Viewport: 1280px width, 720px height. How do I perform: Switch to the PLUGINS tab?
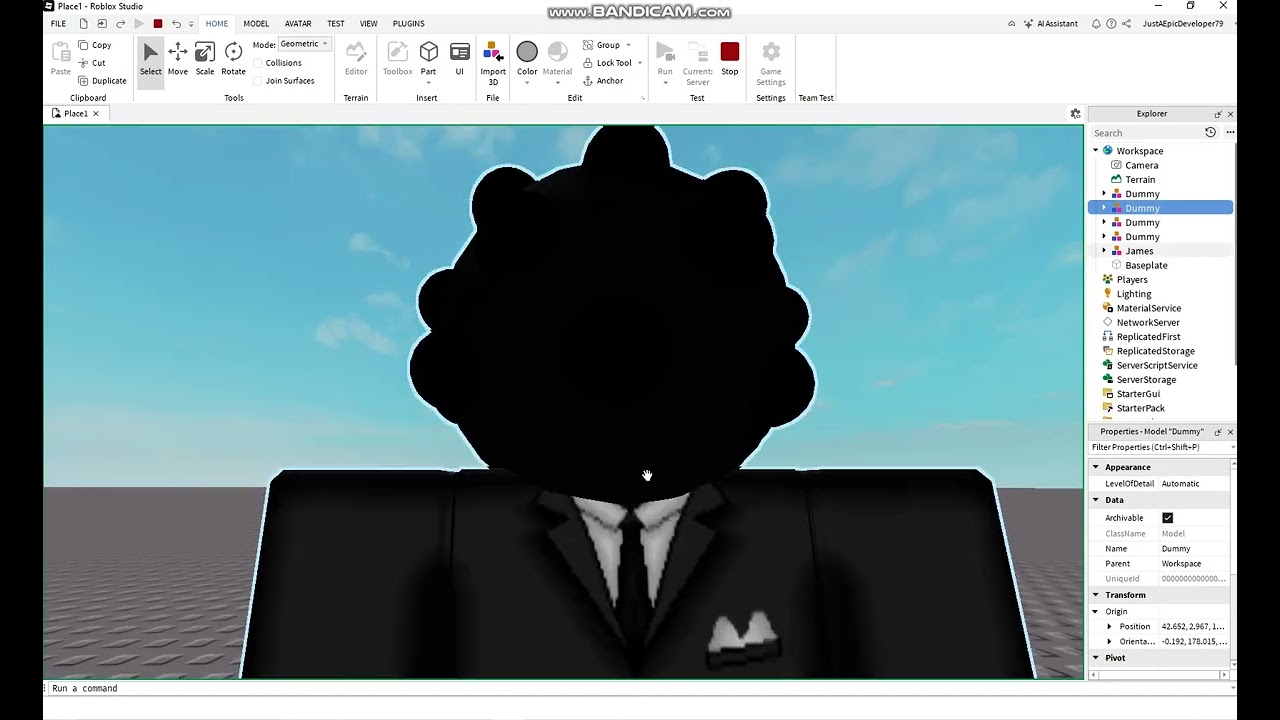tap(408, 23)
